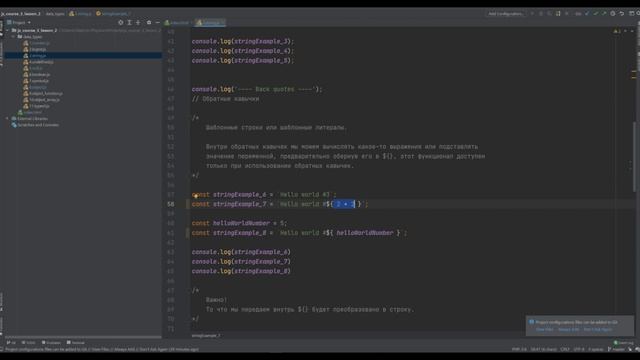
Task: Open the Terminal tool window tab
Action: pyautogui.click(x=76, y=343)
